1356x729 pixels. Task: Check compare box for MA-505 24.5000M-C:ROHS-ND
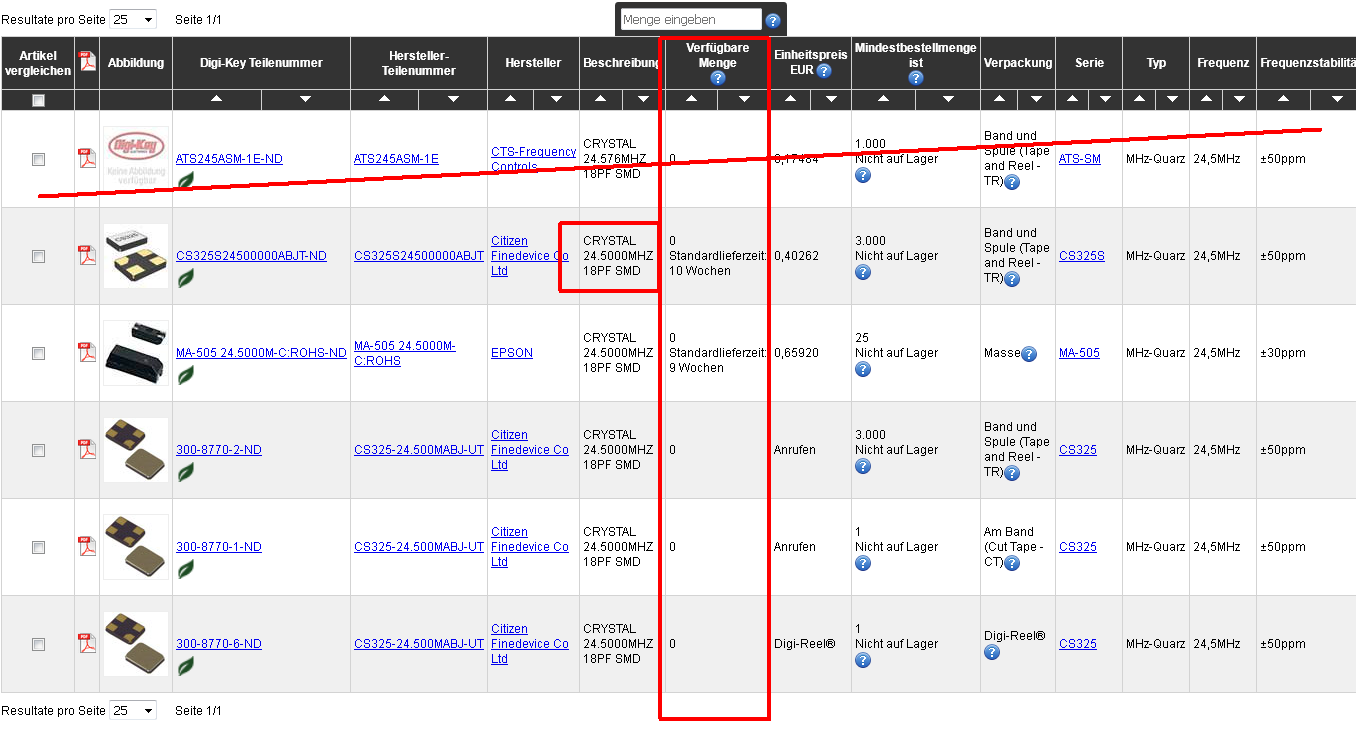point(38,353)
